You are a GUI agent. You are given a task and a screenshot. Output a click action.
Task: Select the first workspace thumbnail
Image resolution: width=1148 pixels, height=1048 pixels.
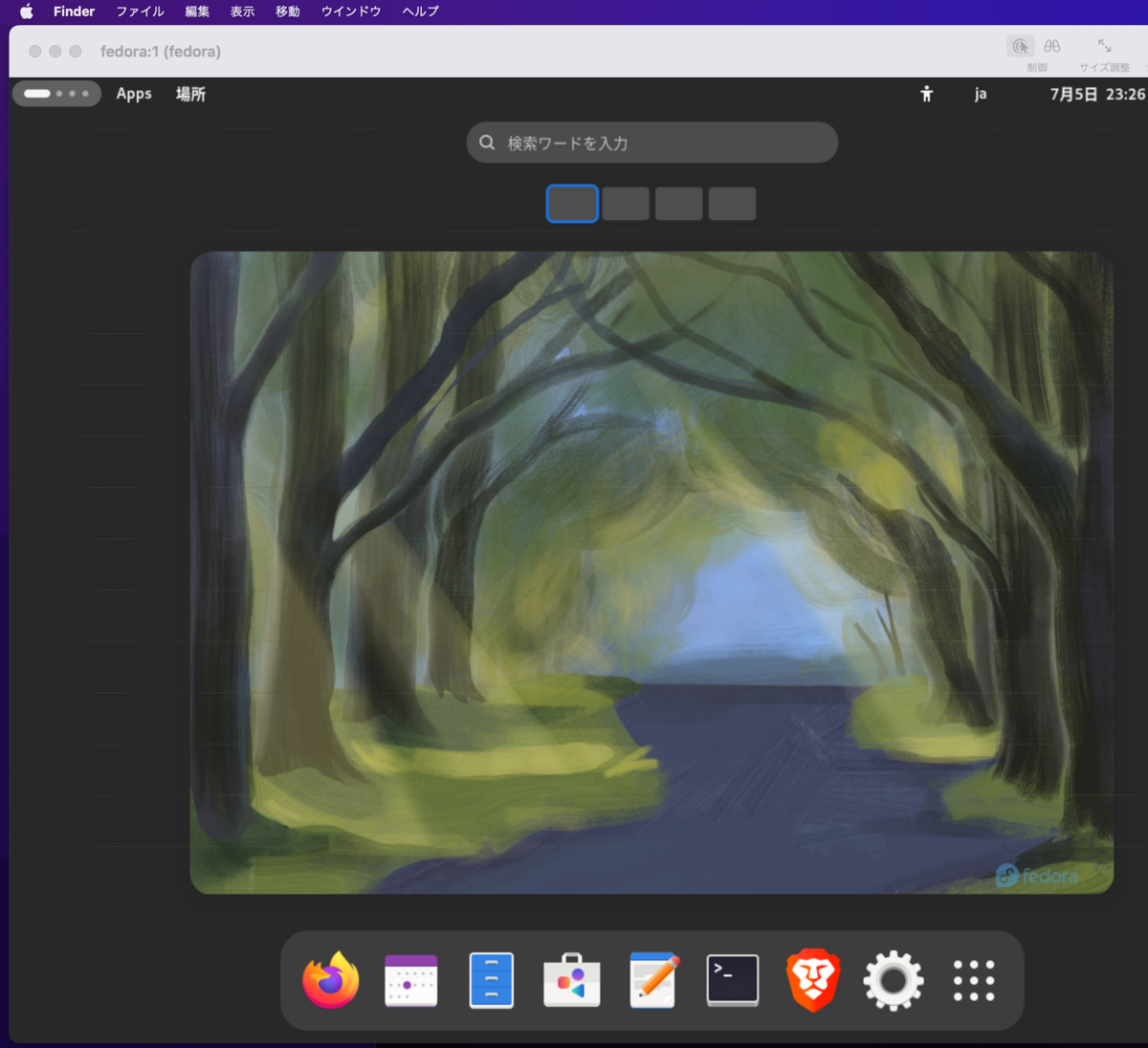[x=572, y=204]
